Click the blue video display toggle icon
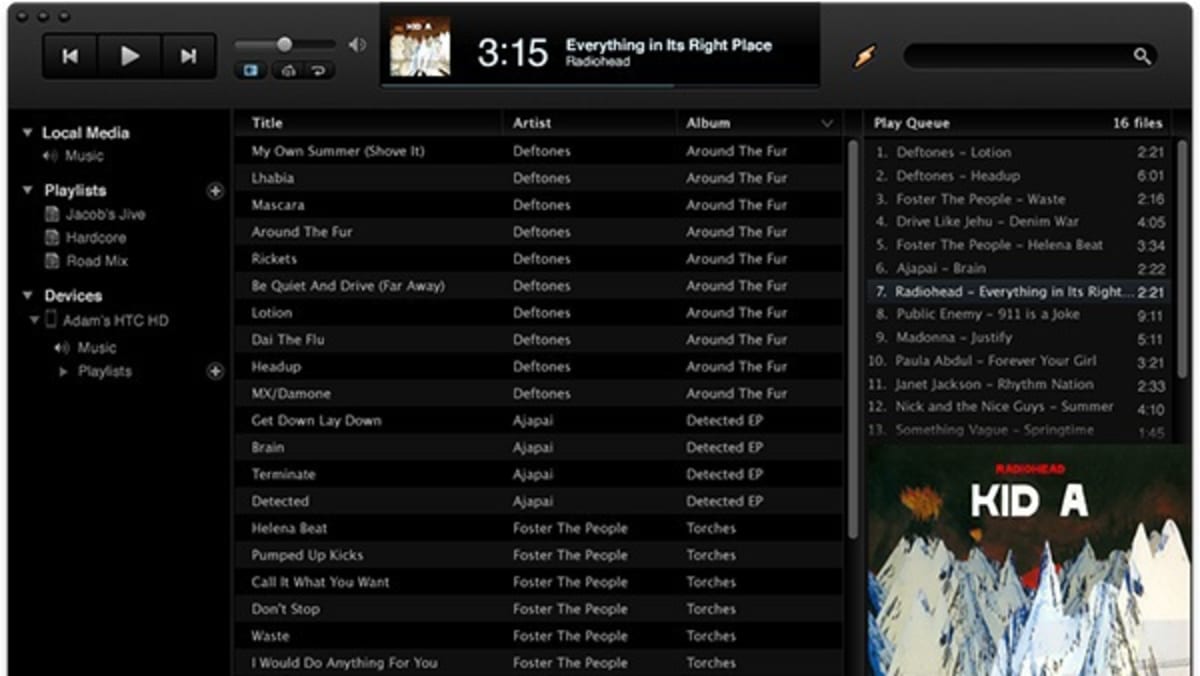 point(250,71)
